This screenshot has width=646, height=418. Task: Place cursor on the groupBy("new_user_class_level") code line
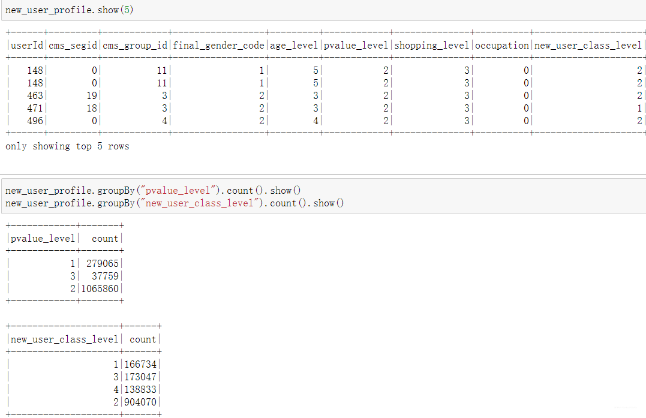(174, 203)
